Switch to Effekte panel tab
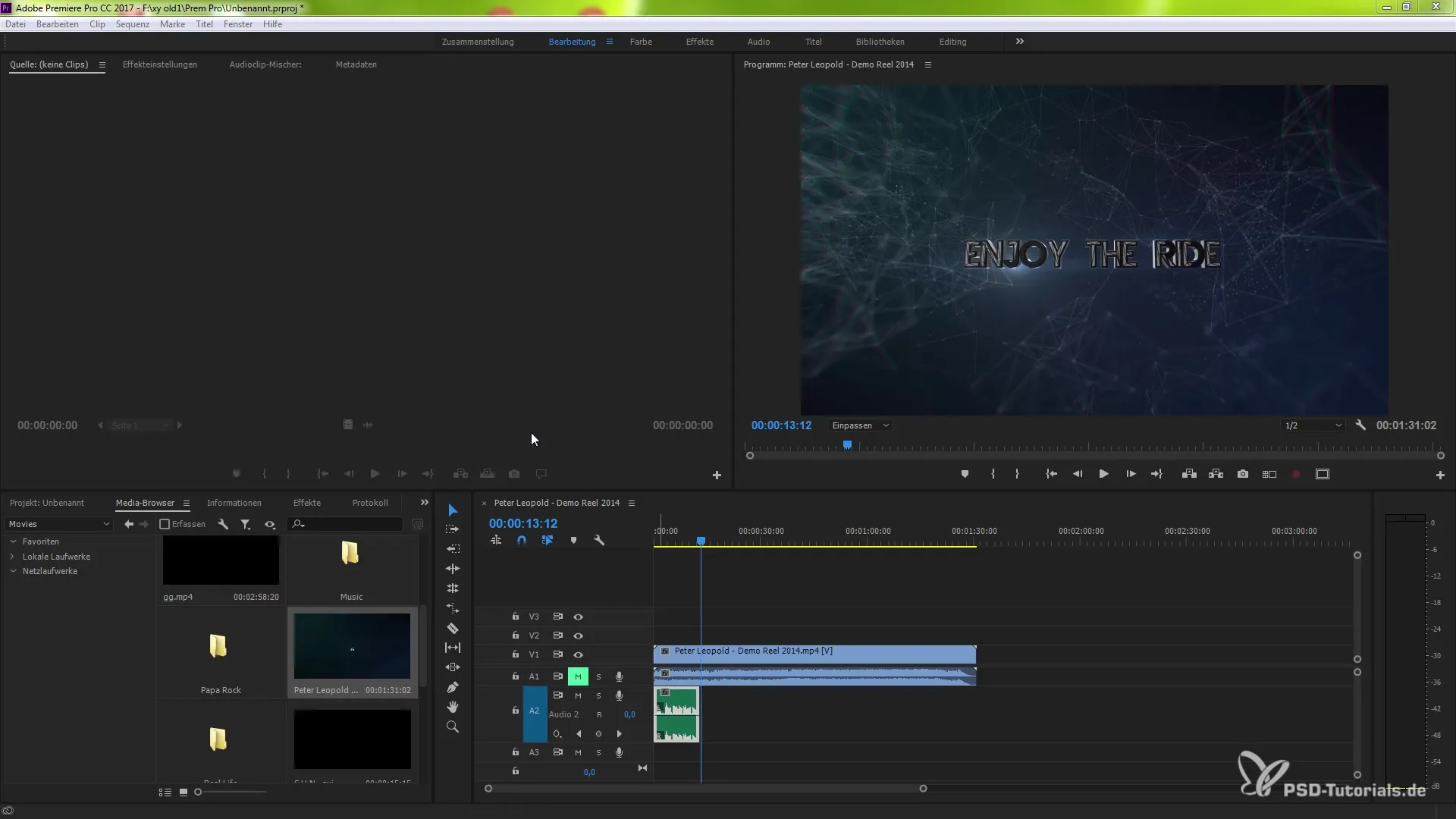This screenshot has height=819, width=1456. [307, 503]
